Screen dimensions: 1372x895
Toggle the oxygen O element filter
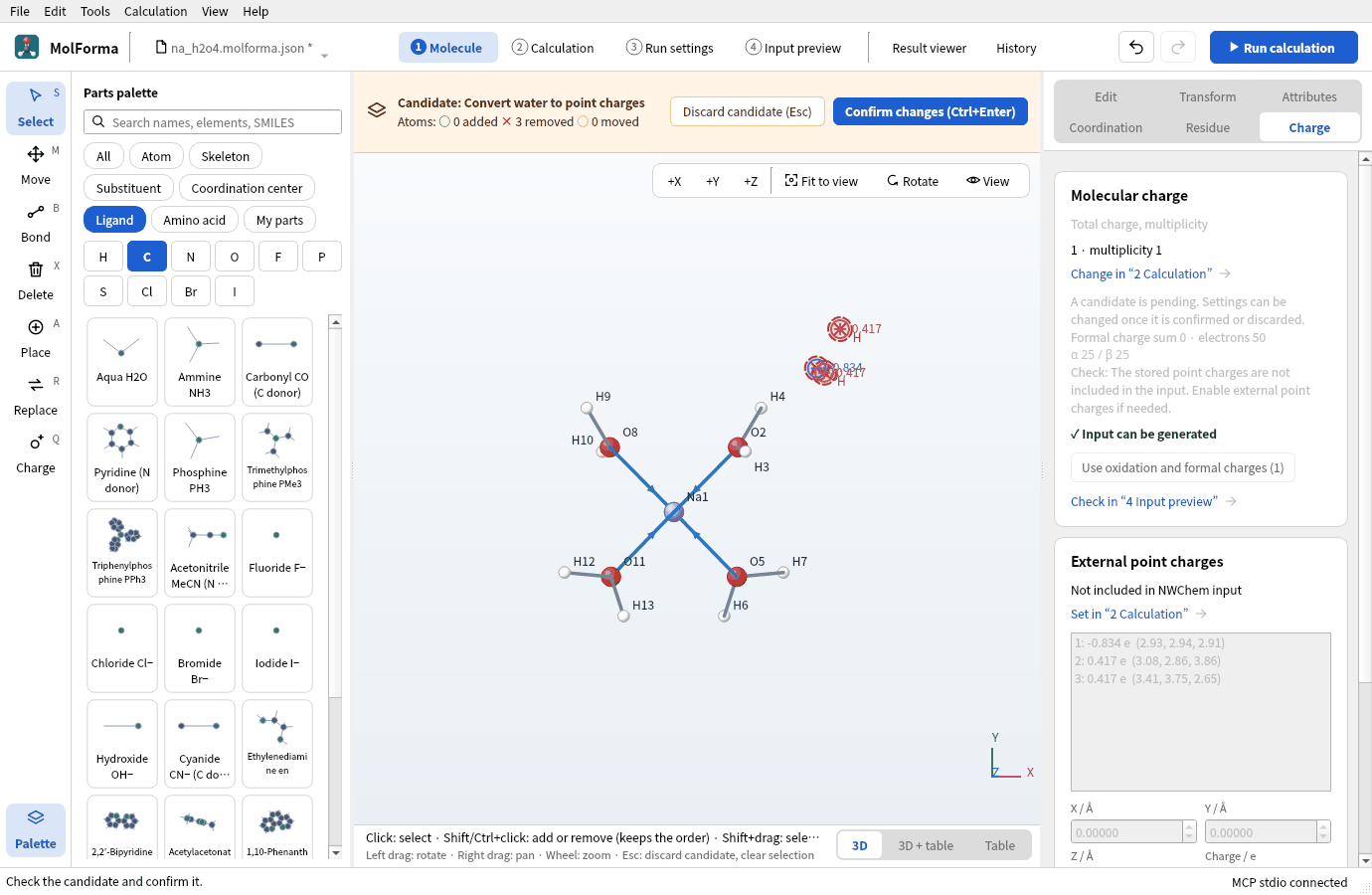pos(235,257)
